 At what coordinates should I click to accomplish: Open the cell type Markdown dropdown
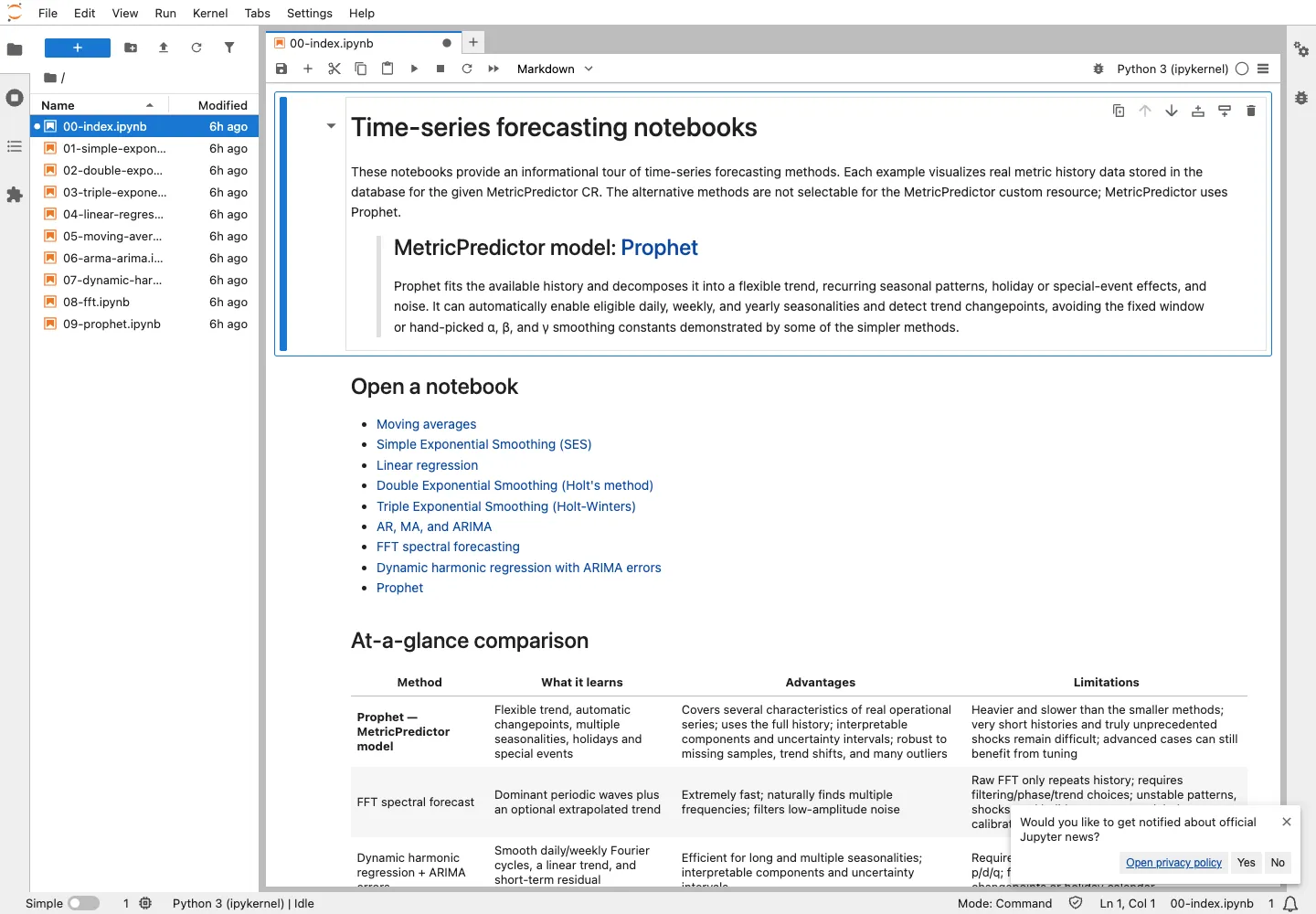555,69
